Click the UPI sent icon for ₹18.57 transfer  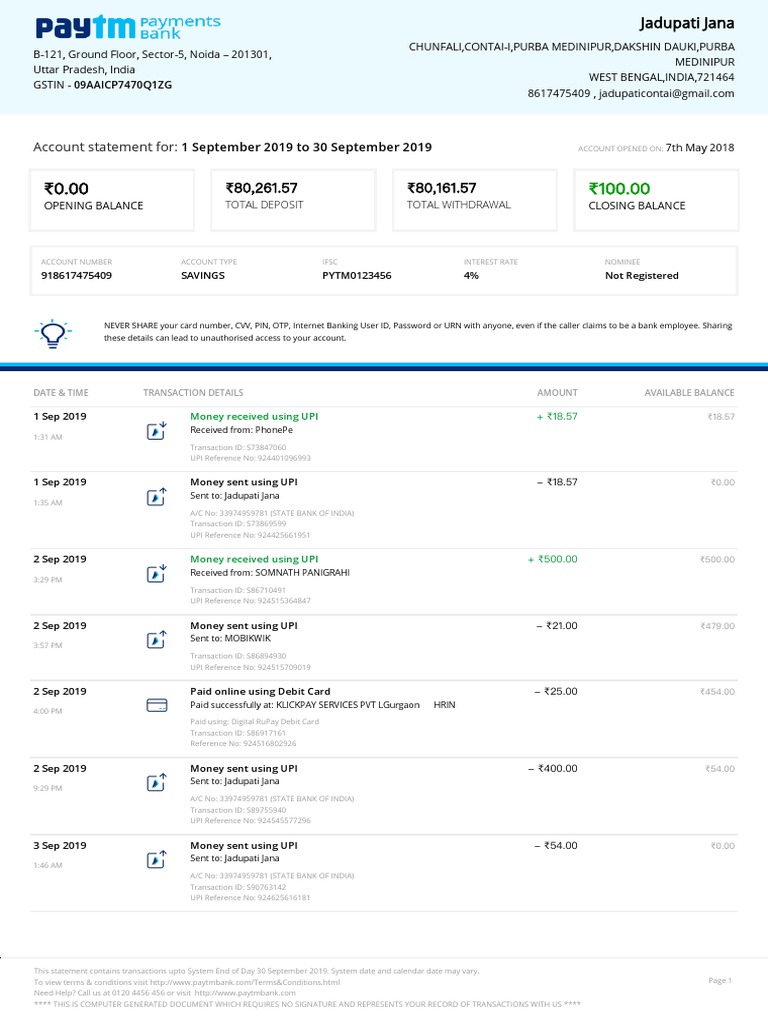(x=156, y=497)
